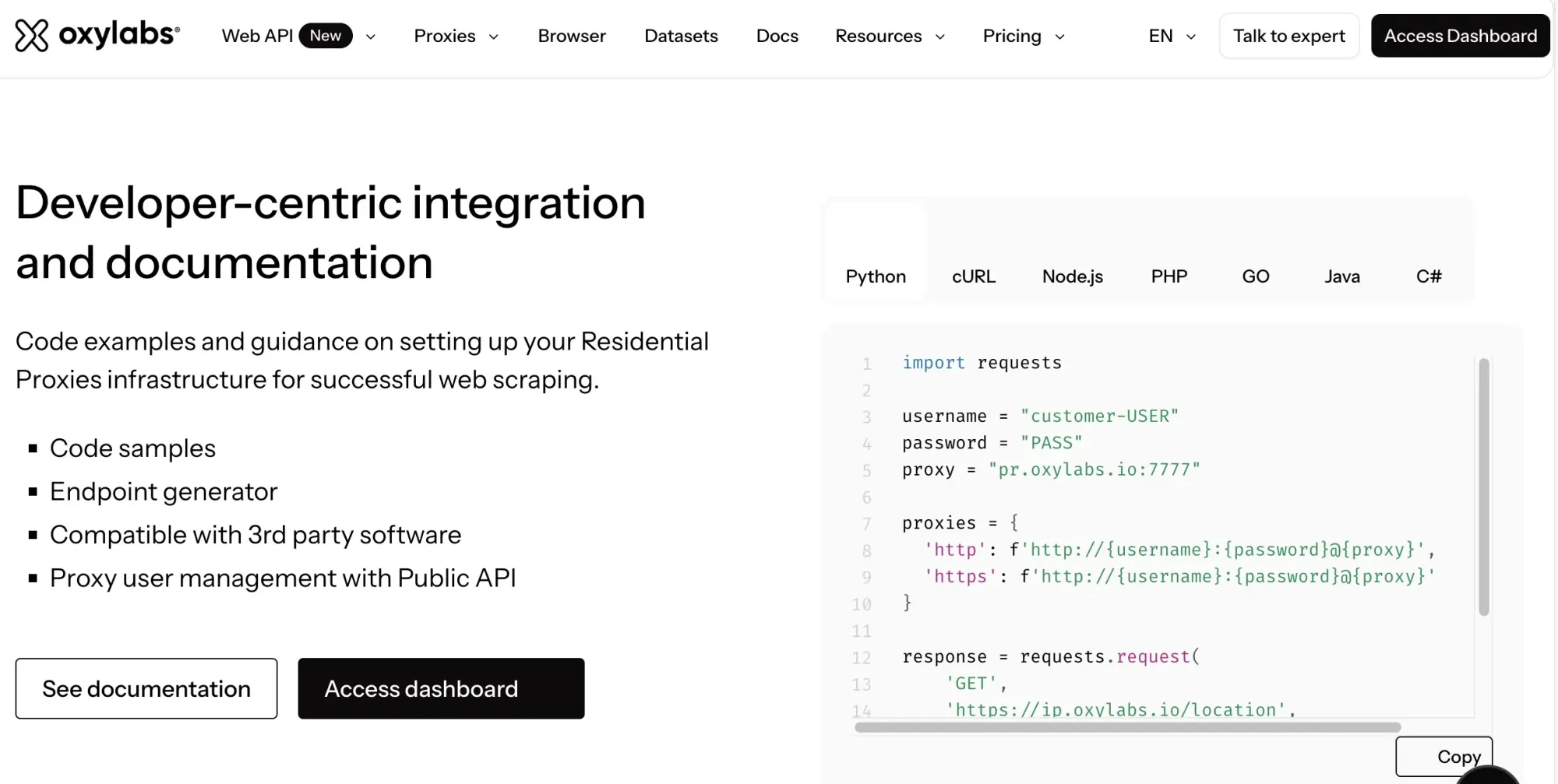Switch to the cURL tab
The image size is (1558, 784).
point(974,276)
